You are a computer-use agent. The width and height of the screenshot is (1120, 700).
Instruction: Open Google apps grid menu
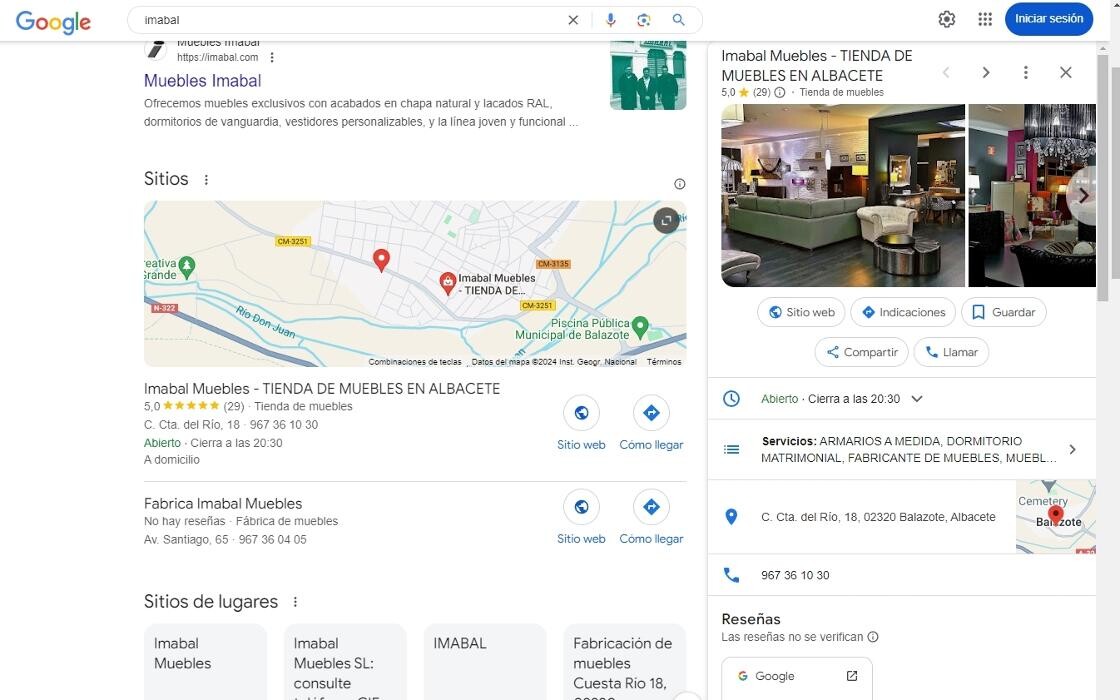tap(985, 19)
